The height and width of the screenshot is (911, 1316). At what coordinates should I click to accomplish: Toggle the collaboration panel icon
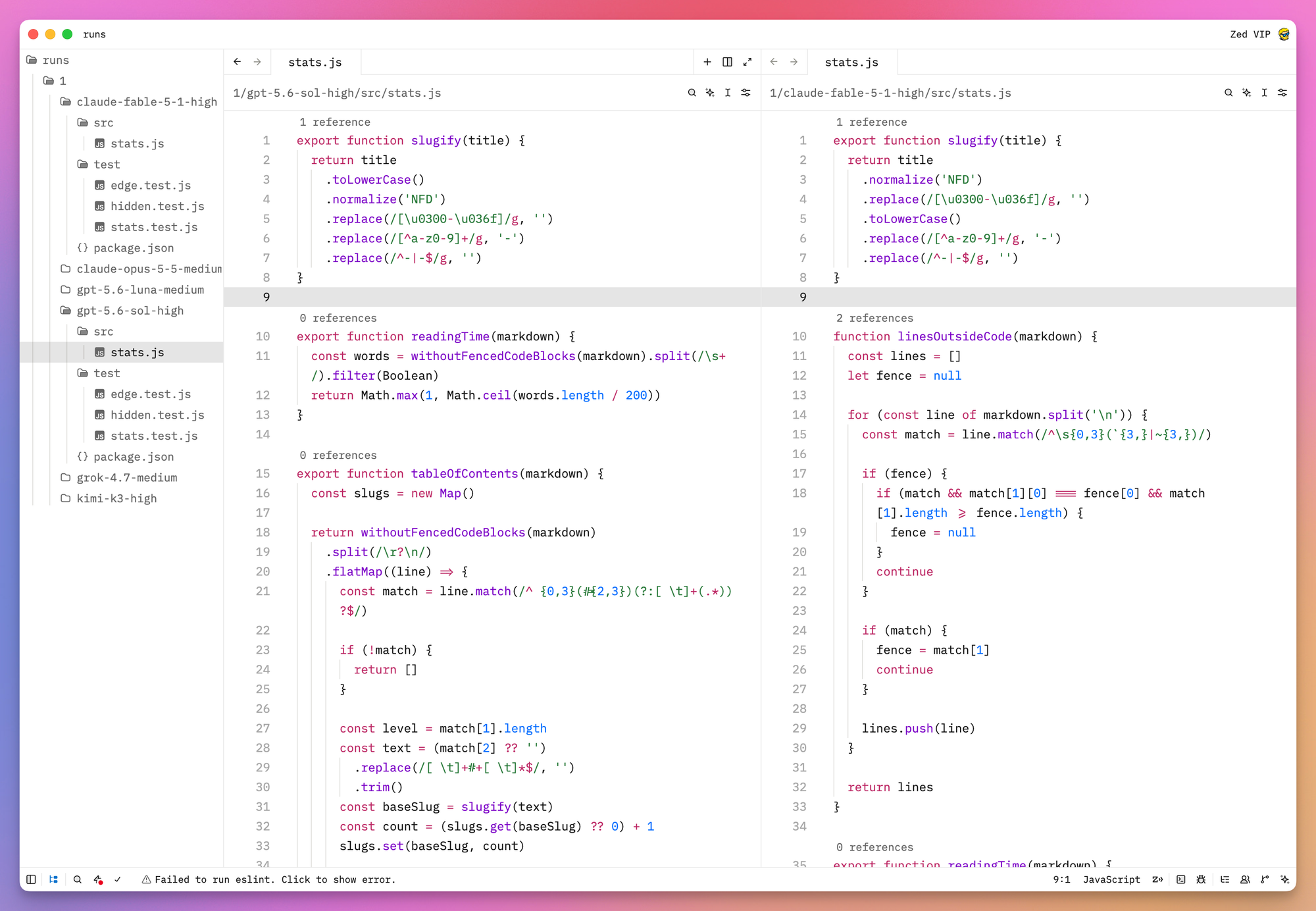[1245, 879]
